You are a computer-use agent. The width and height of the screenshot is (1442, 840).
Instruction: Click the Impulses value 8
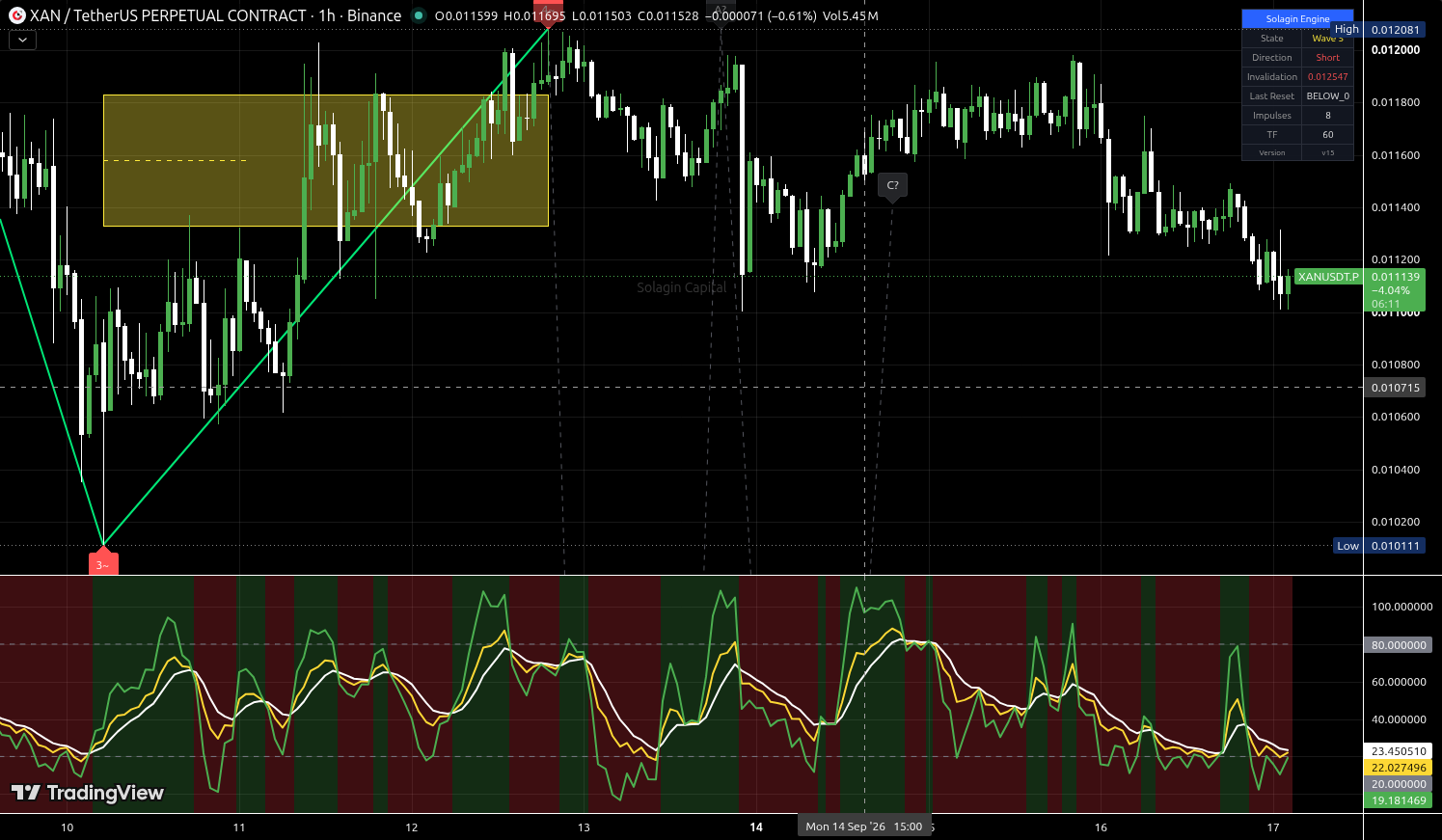click(x=1328, y=116)
